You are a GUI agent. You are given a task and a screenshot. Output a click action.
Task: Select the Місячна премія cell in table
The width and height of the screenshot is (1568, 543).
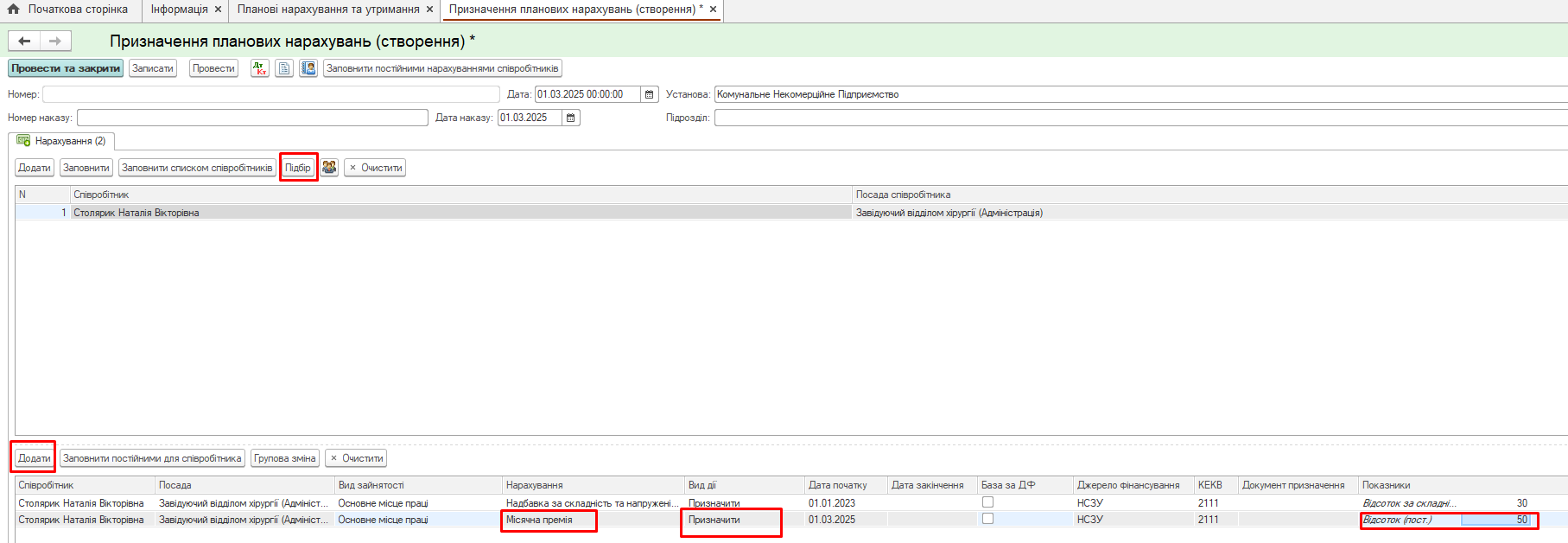pos(549,520)
